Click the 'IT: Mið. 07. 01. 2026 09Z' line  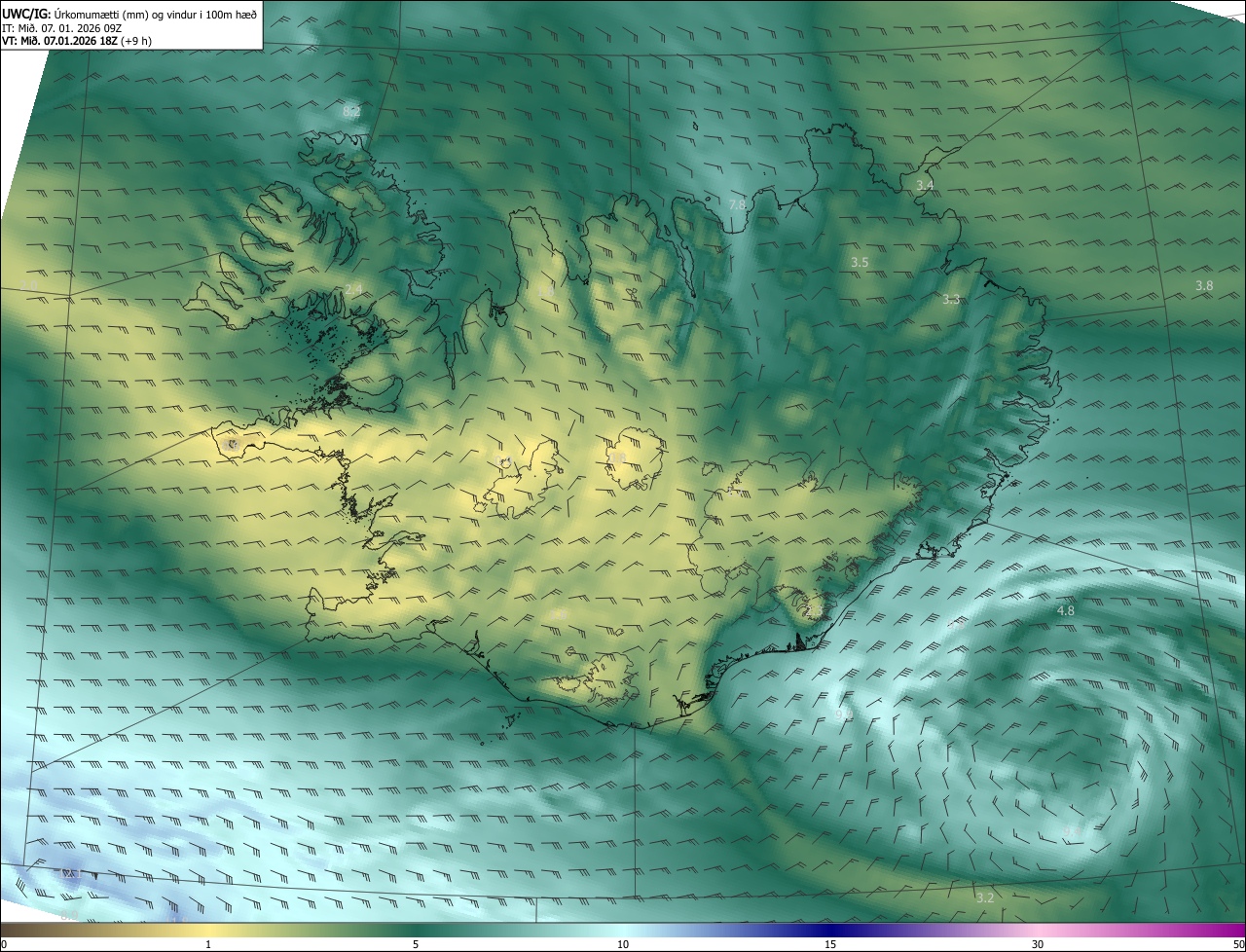click(62, 28)
